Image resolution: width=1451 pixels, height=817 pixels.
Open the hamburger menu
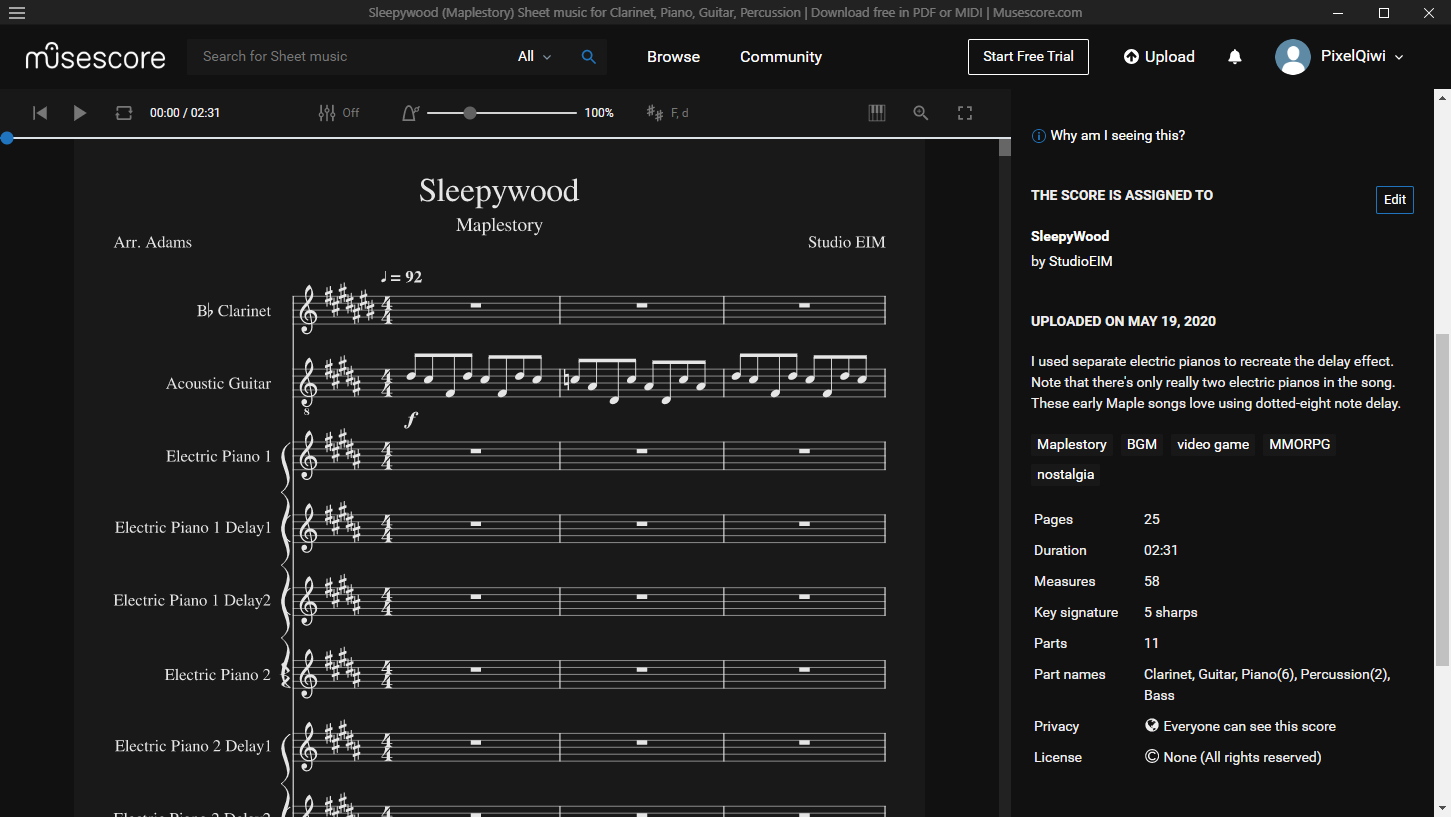pyautogui.click(x=16, y=13)
